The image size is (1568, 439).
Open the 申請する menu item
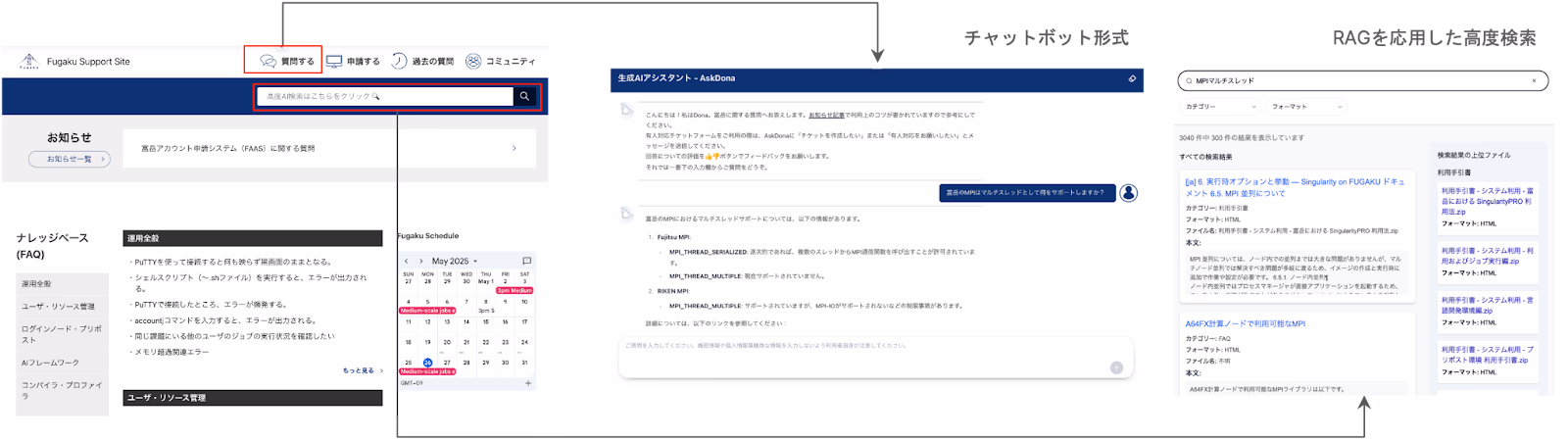point(353,61)
